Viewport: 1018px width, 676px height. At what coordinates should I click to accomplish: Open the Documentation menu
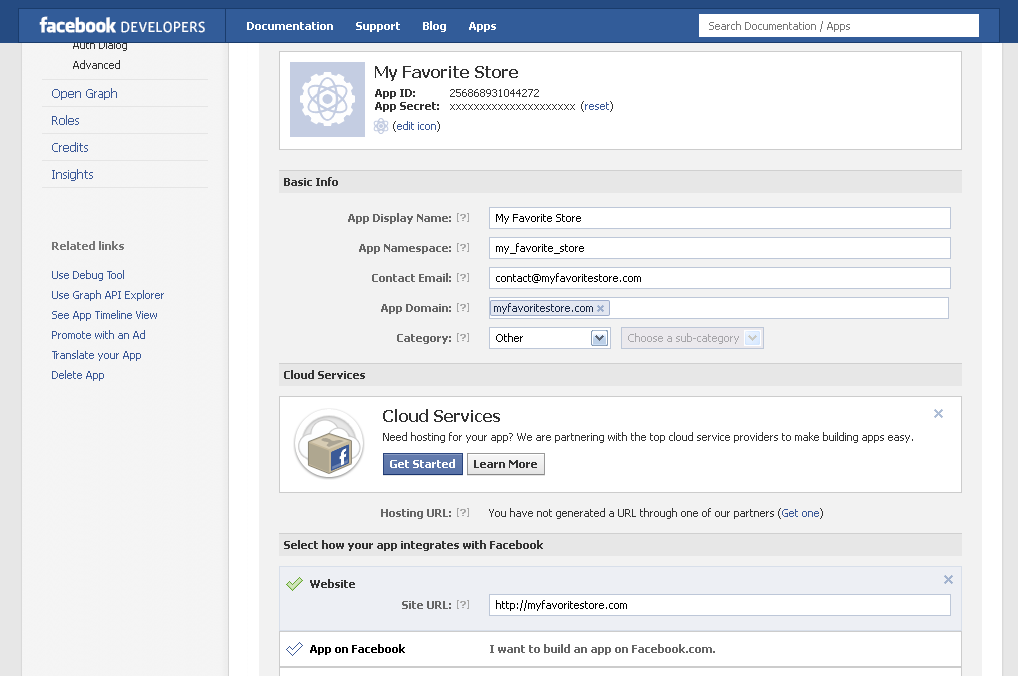290,26
